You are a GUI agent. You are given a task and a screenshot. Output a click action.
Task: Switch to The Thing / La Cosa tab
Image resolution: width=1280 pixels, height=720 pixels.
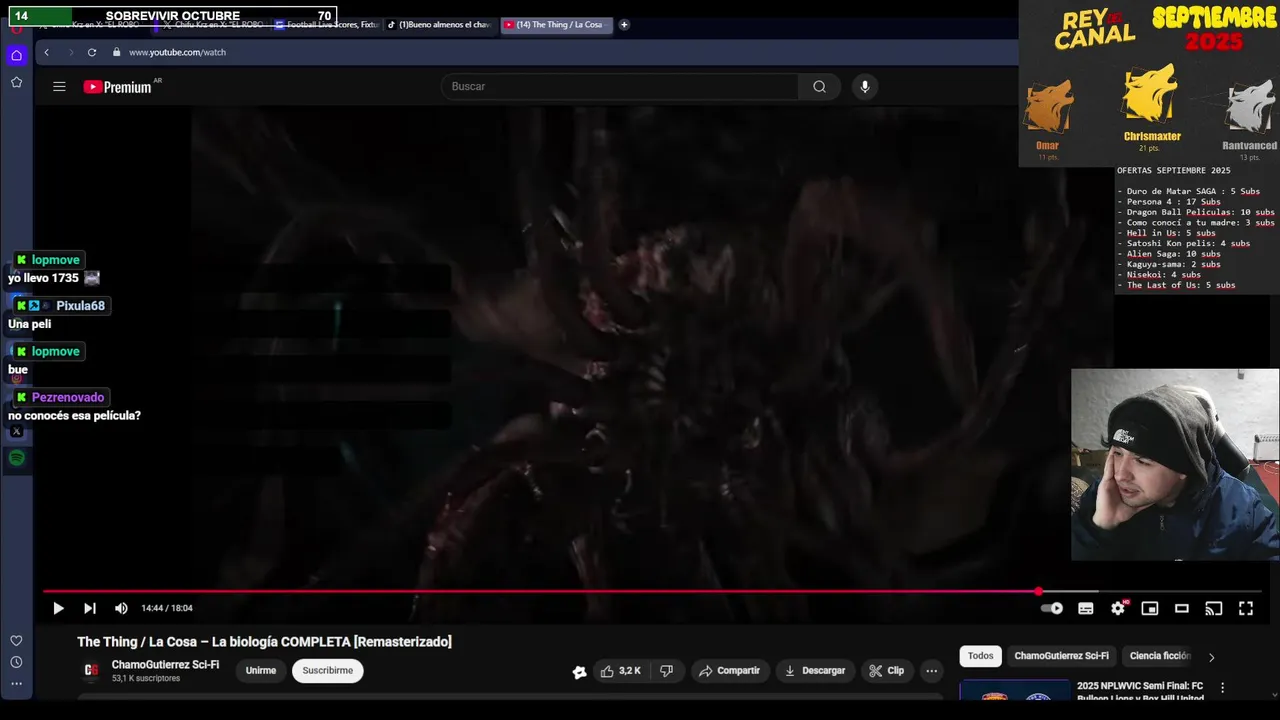[555, 25]
